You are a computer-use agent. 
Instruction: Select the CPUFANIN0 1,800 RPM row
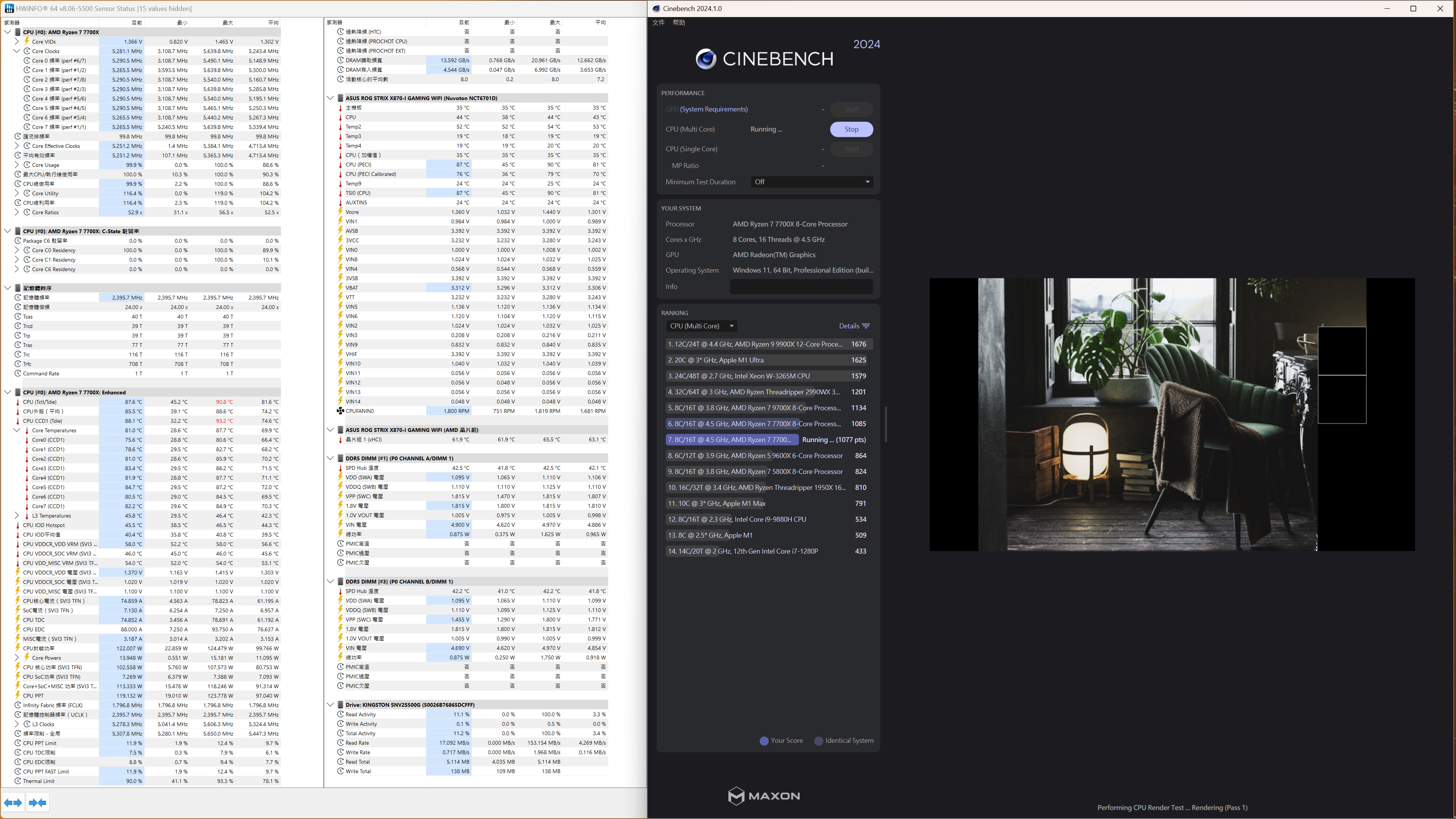click(x=472, y=411)
